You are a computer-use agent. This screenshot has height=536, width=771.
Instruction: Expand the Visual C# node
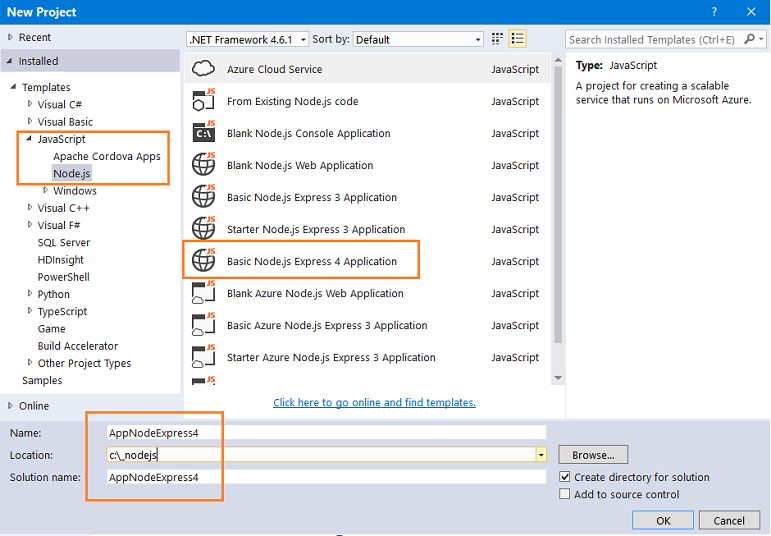(30, 104)
